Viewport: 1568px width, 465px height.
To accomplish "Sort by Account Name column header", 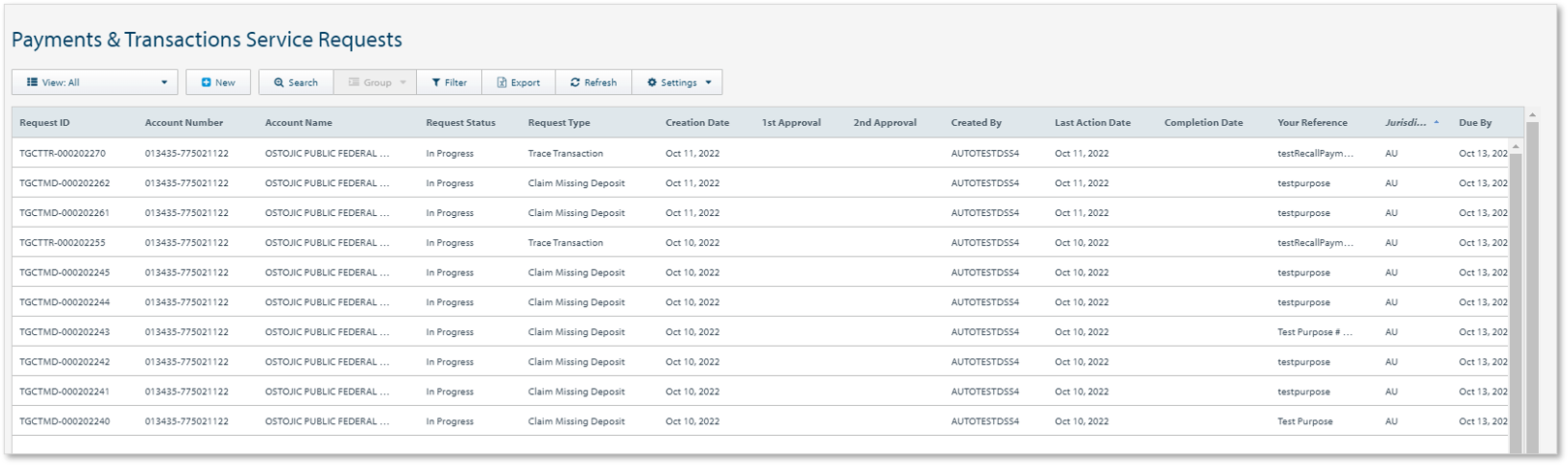I will click(299, 123).
